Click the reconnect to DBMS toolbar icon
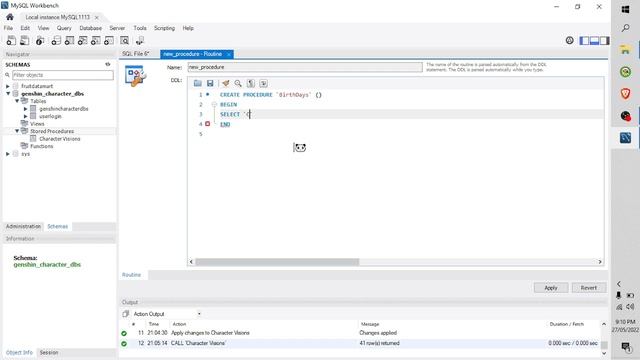 point(140,40)
